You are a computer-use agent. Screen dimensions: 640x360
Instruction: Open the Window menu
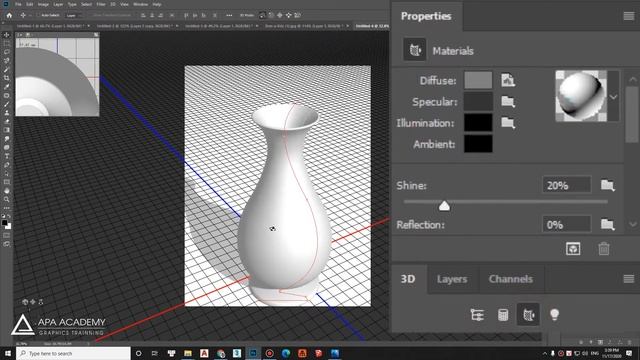(x=140, y=4)
